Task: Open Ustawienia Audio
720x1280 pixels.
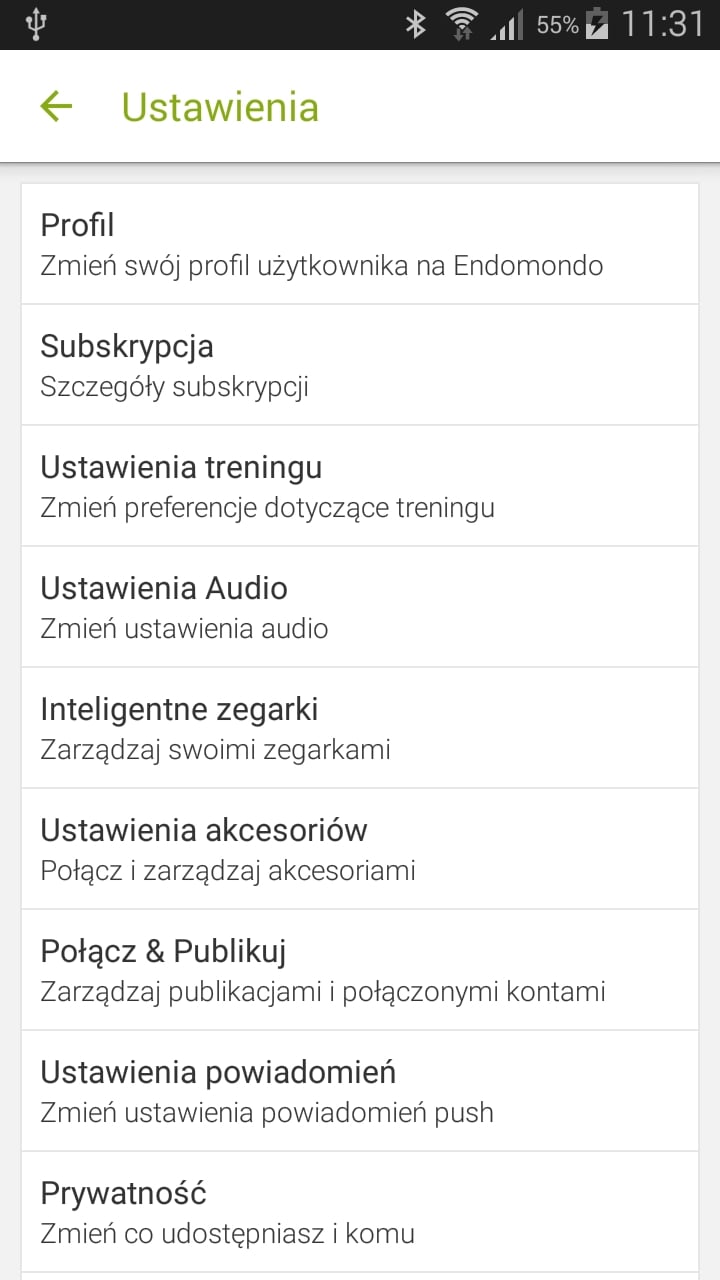Action: [x=360, y=607]
